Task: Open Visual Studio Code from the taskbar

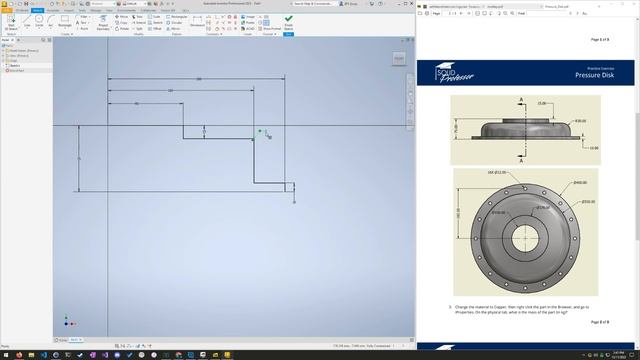Action: (x=43, y=355)
